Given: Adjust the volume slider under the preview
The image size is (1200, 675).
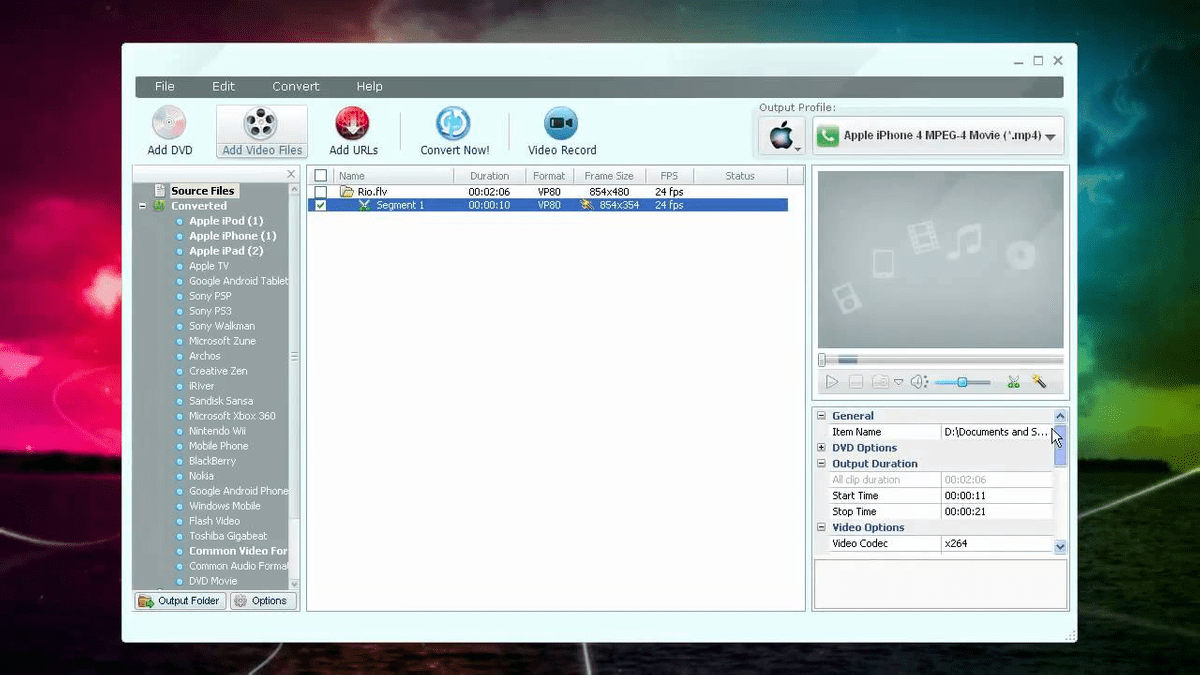Looking at the screenshot, I should click(963, 381).
